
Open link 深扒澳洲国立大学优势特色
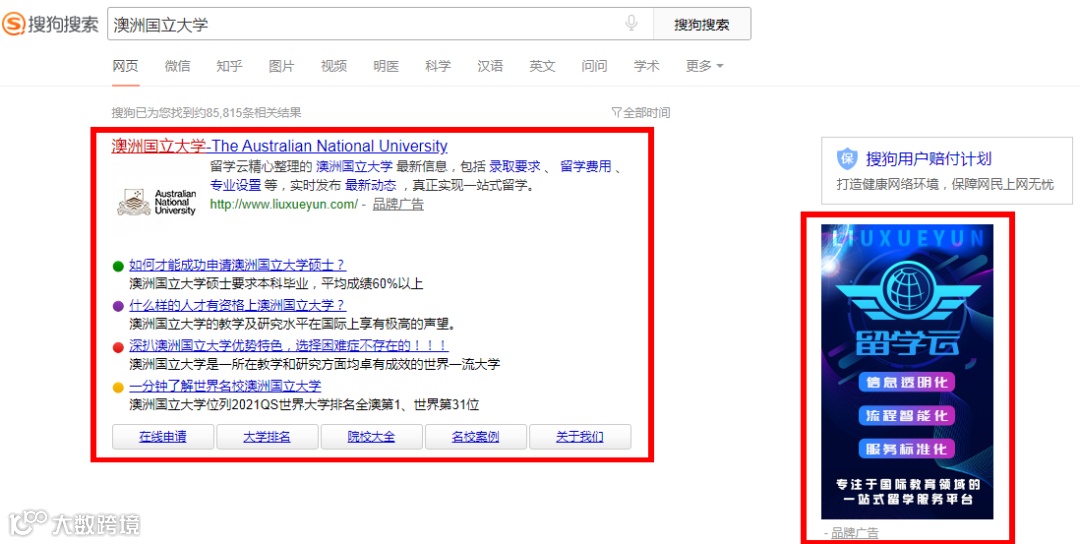coord(289,346)
